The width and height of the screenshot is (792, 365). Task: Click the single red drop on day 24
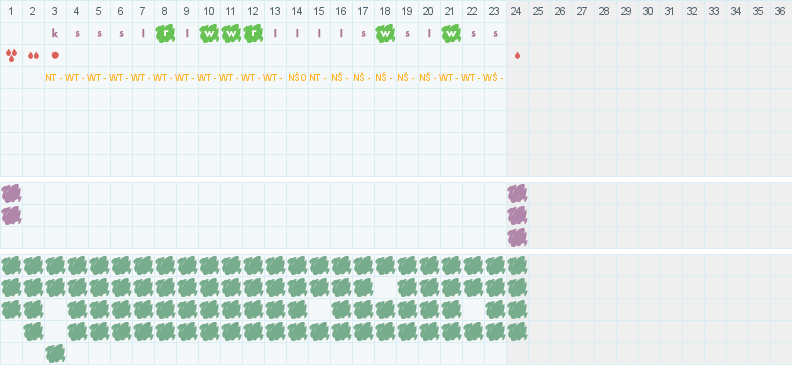(x=517, y=56)
